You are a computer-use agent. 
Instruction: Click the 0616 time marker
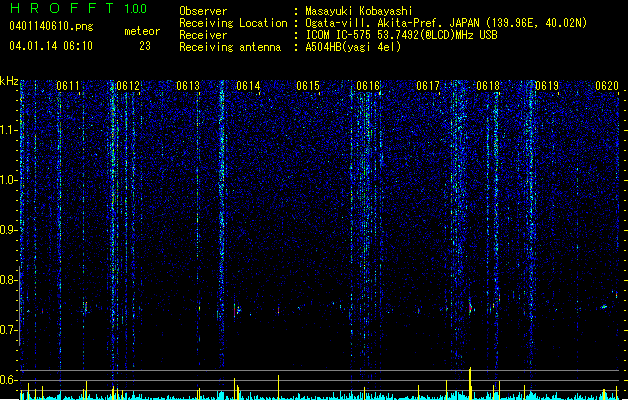coord(368,86)
